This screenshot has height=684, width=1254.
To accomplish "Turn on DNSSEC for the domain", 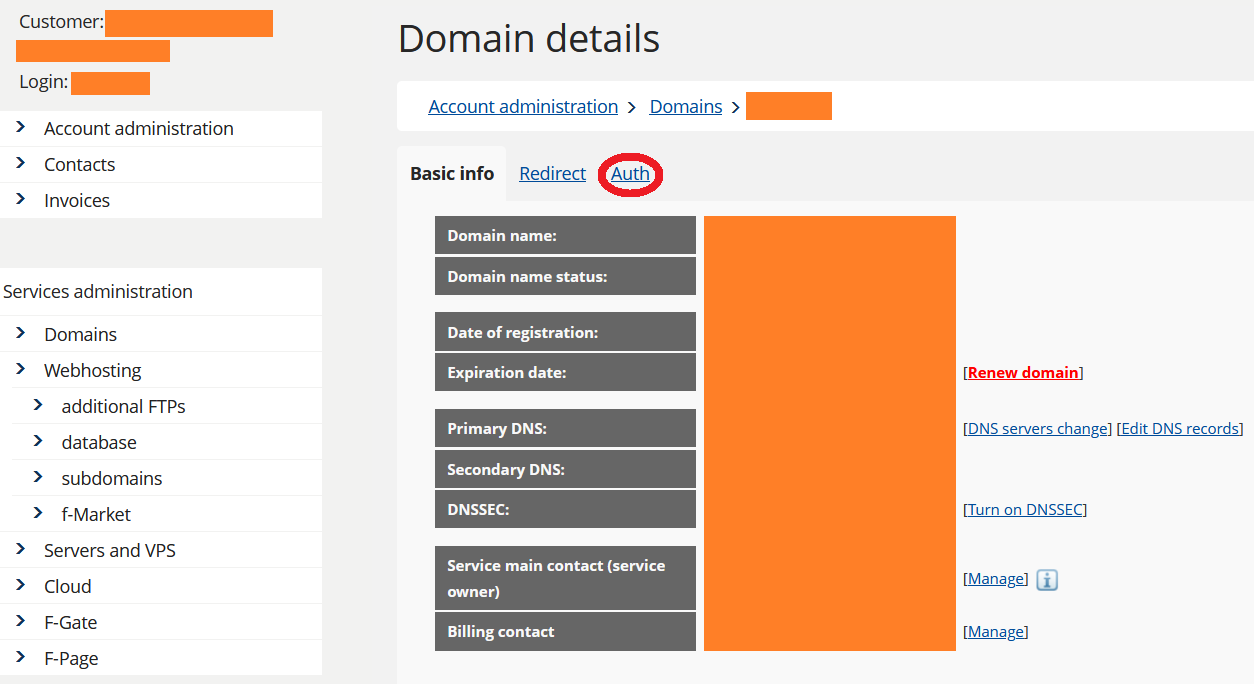I will coord(1025,510).
